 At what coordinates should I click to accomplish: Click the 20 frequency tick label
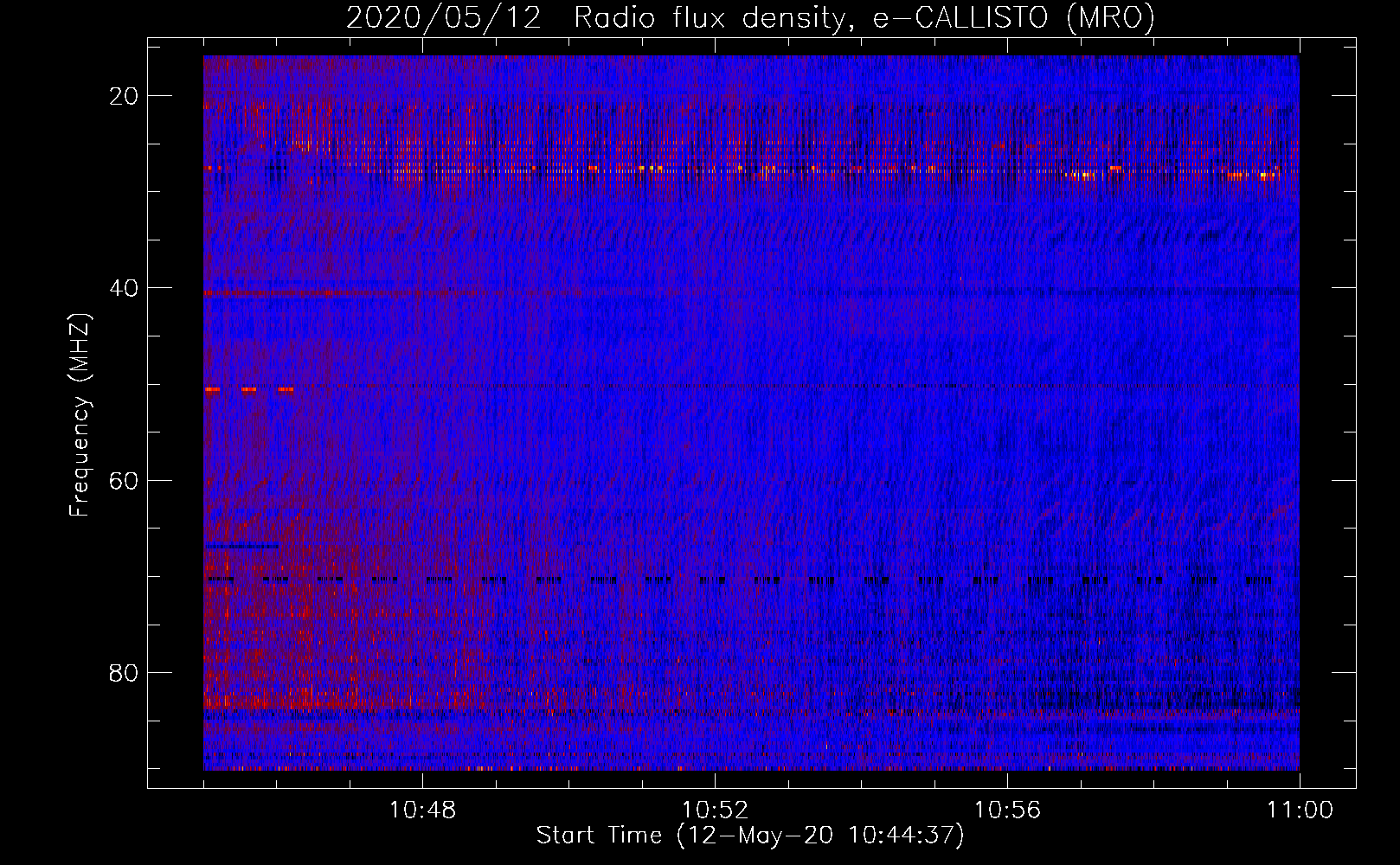(124, 96)
